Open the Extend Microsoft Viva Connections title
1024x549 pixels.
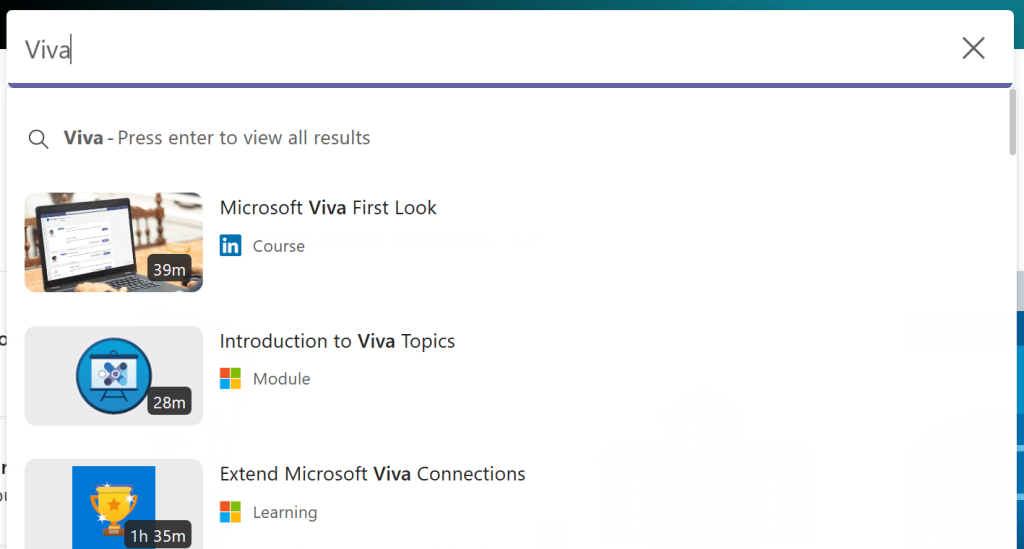coord(372,474)
